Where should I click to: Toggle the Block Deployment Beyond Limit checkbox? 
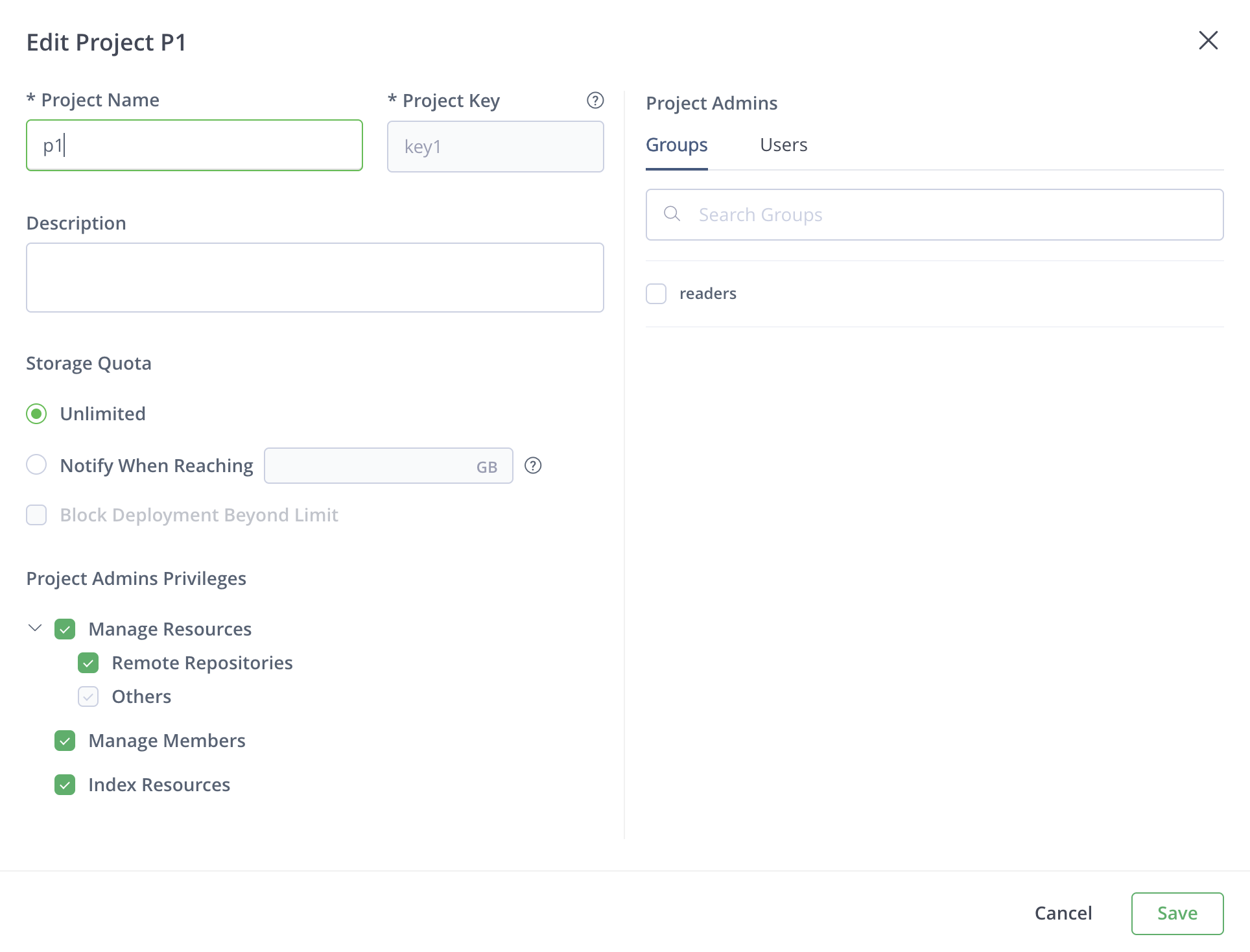pos(36,515)
